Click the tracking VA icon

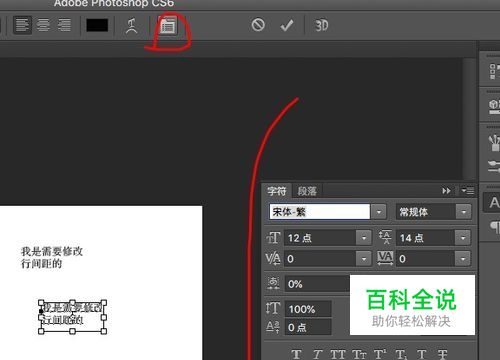tap(385, 258)
